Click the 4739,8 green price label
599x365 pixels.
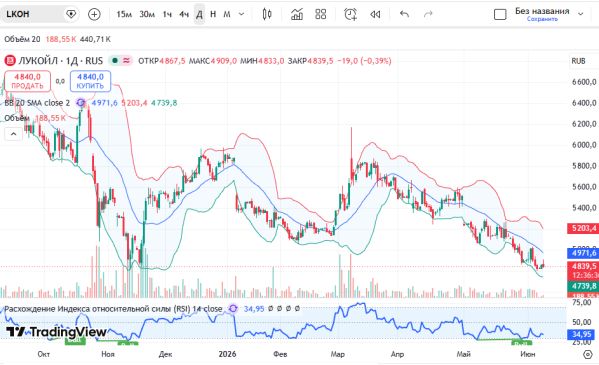(583, 286)
